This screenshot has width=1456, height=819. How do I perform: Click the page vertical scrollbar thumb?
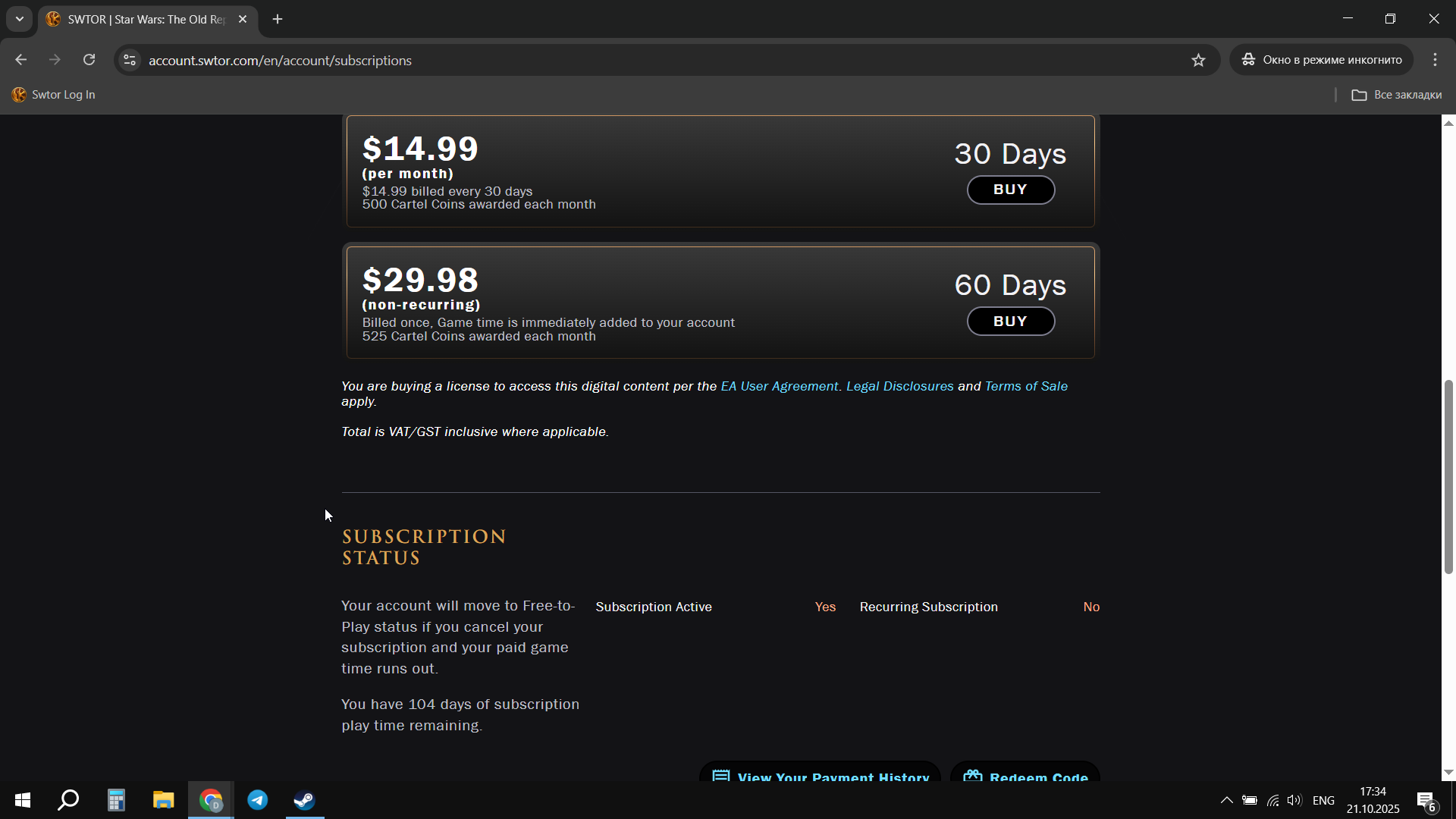click(1448, 476)
